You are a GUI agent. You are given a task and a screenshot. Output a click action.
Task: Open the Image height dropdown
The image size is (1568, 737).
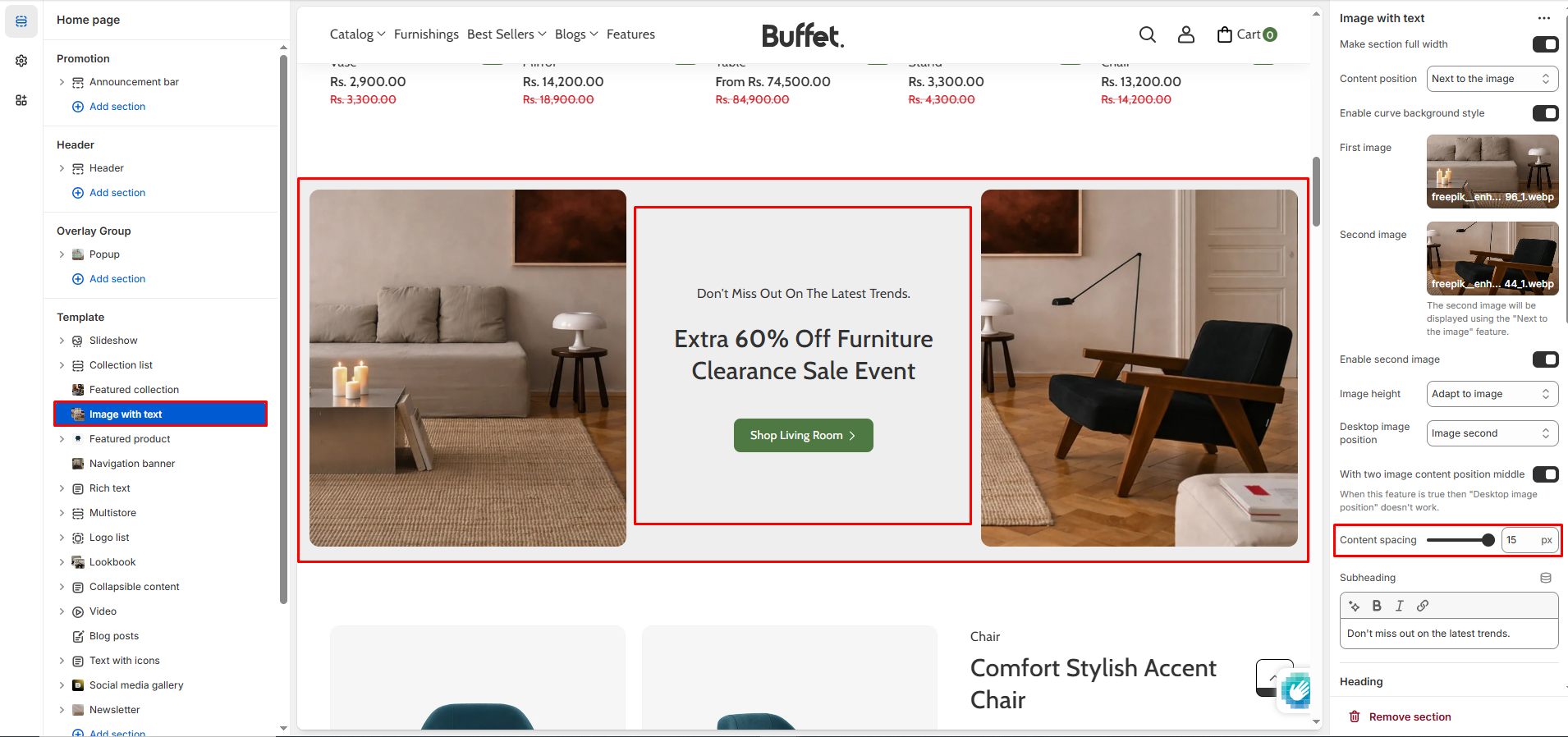click(1492, 394)
